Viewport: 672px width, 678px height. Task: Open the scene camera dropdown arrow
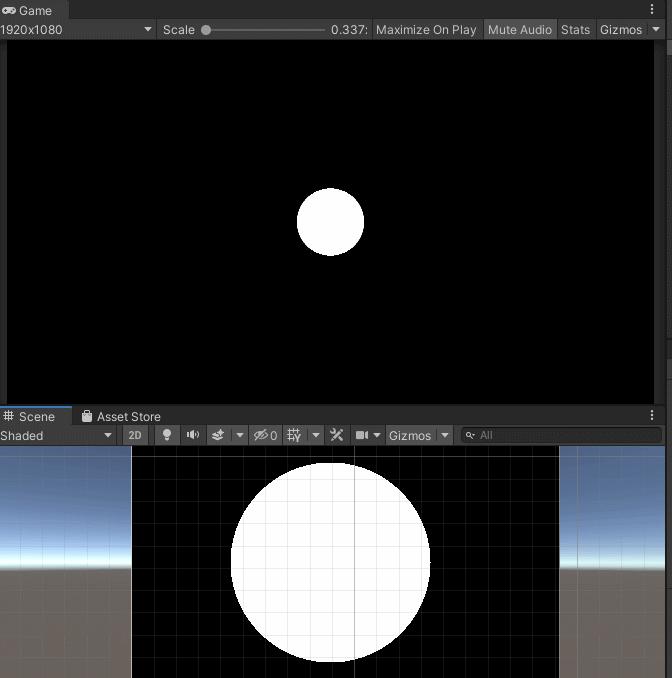pos(377,435)
